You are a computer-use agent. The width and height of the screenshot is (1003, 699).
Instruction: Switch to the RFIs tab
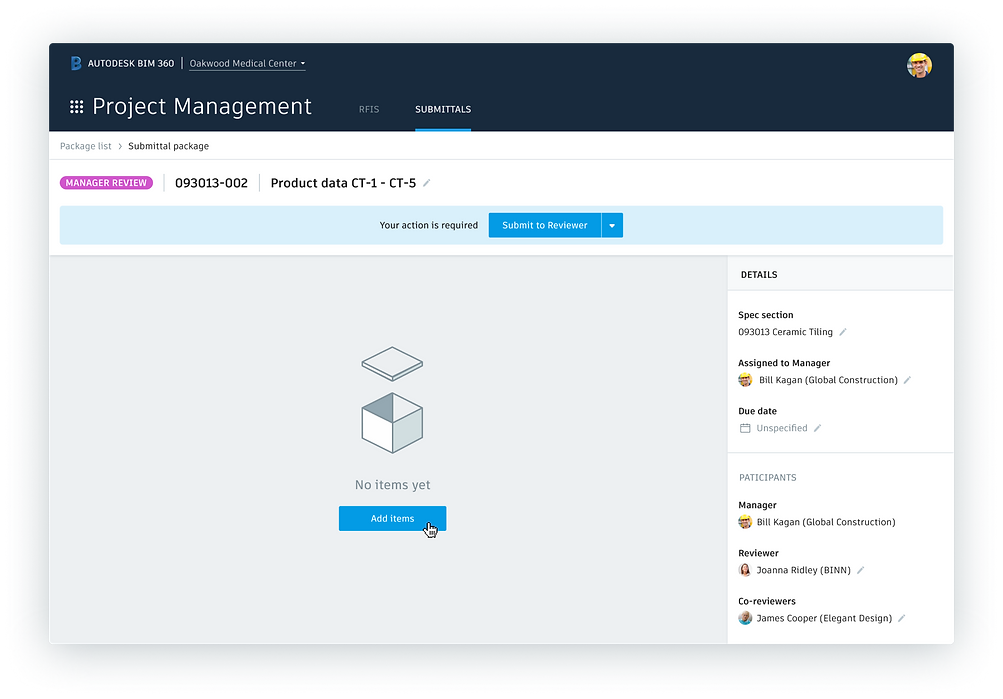click(x=369, y=109)
